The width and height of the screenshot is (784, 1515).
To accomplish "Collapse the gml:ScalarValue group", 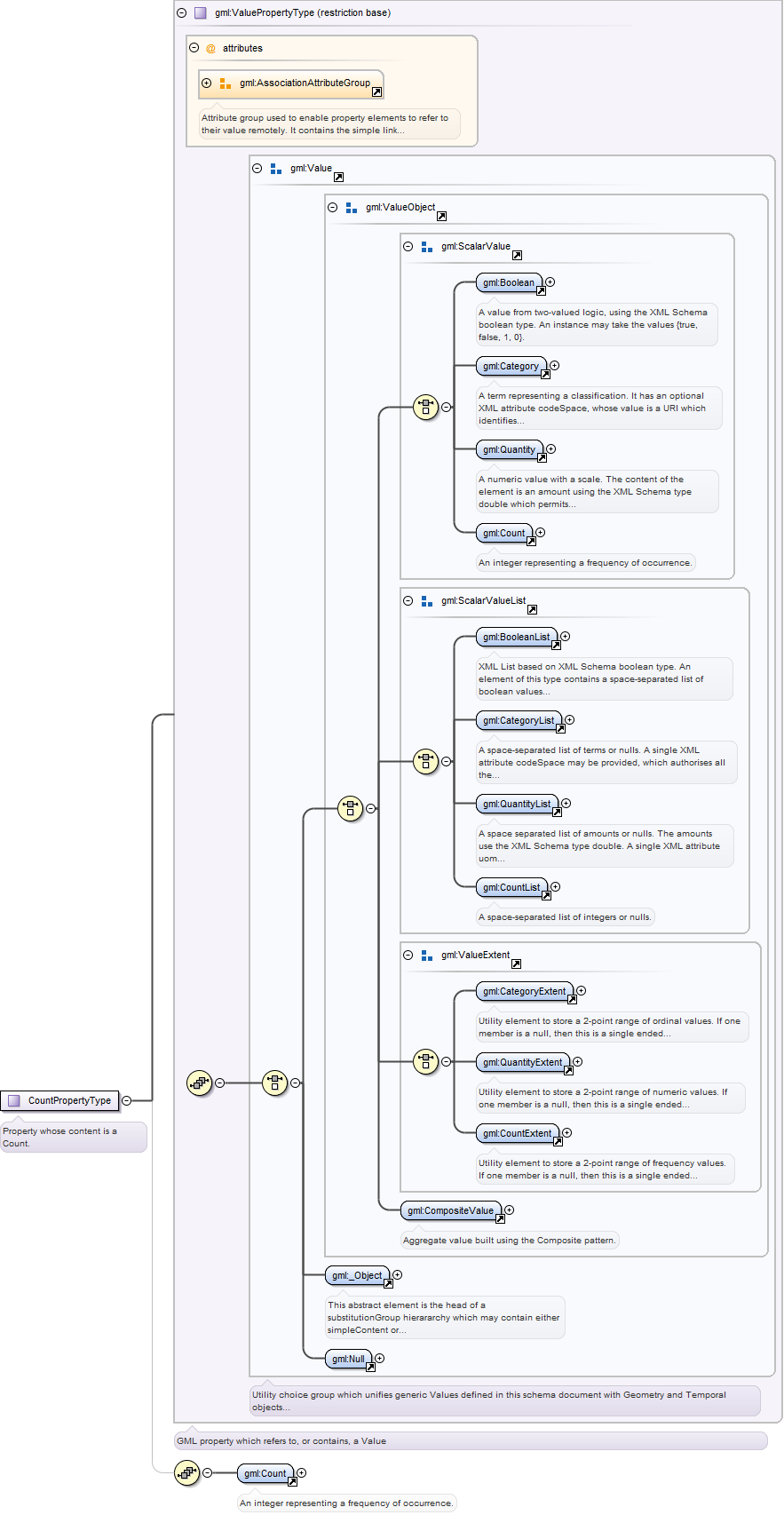I will point(408,247).
